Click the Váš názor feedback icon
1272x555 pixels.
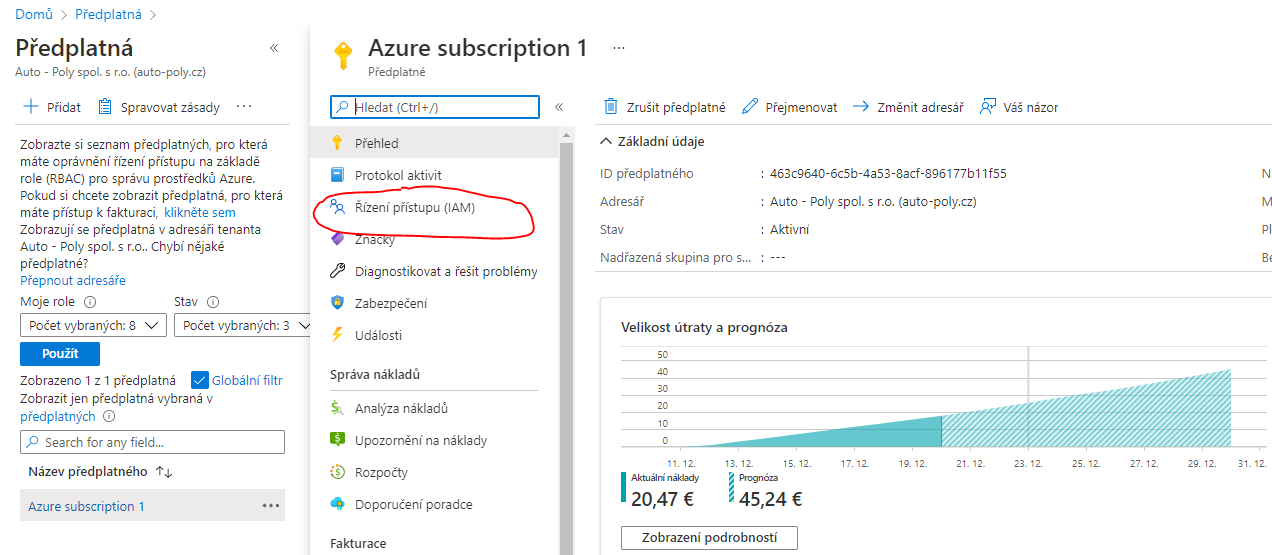pyautogui.click(x=988, y=107)
